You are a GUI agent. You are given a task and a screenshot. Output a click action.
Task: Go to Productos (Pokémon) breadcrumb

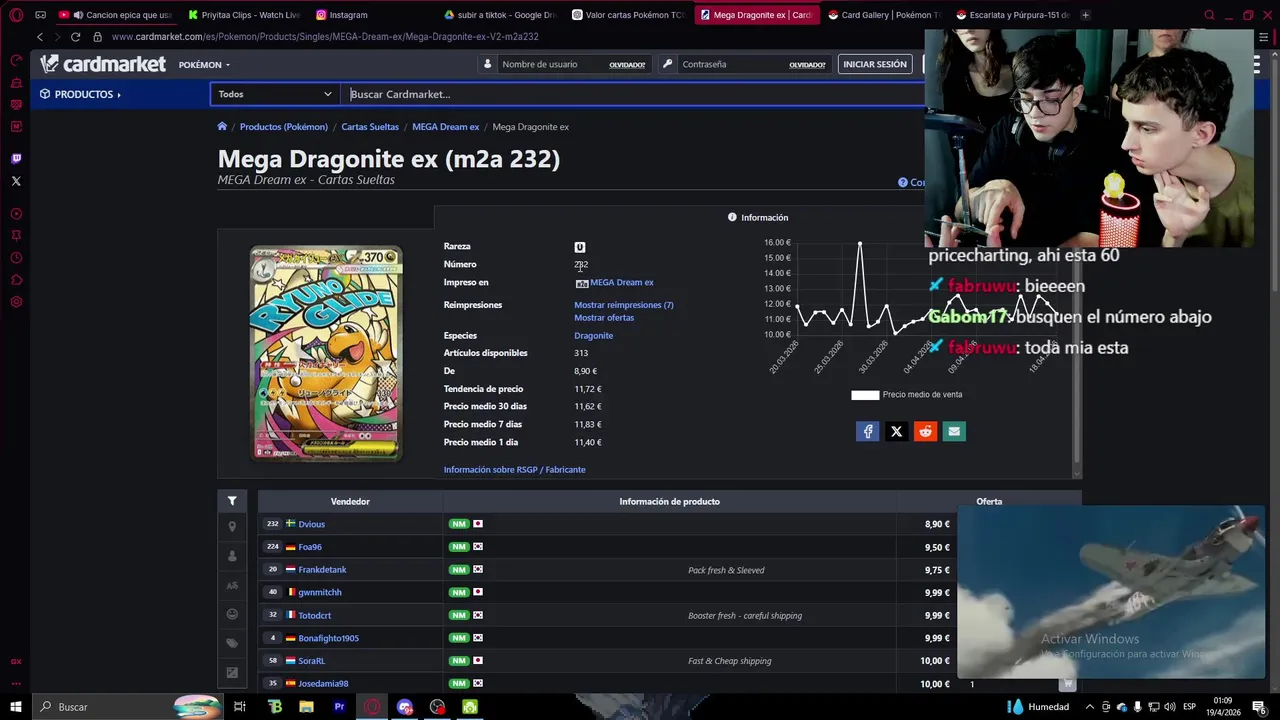284,127
